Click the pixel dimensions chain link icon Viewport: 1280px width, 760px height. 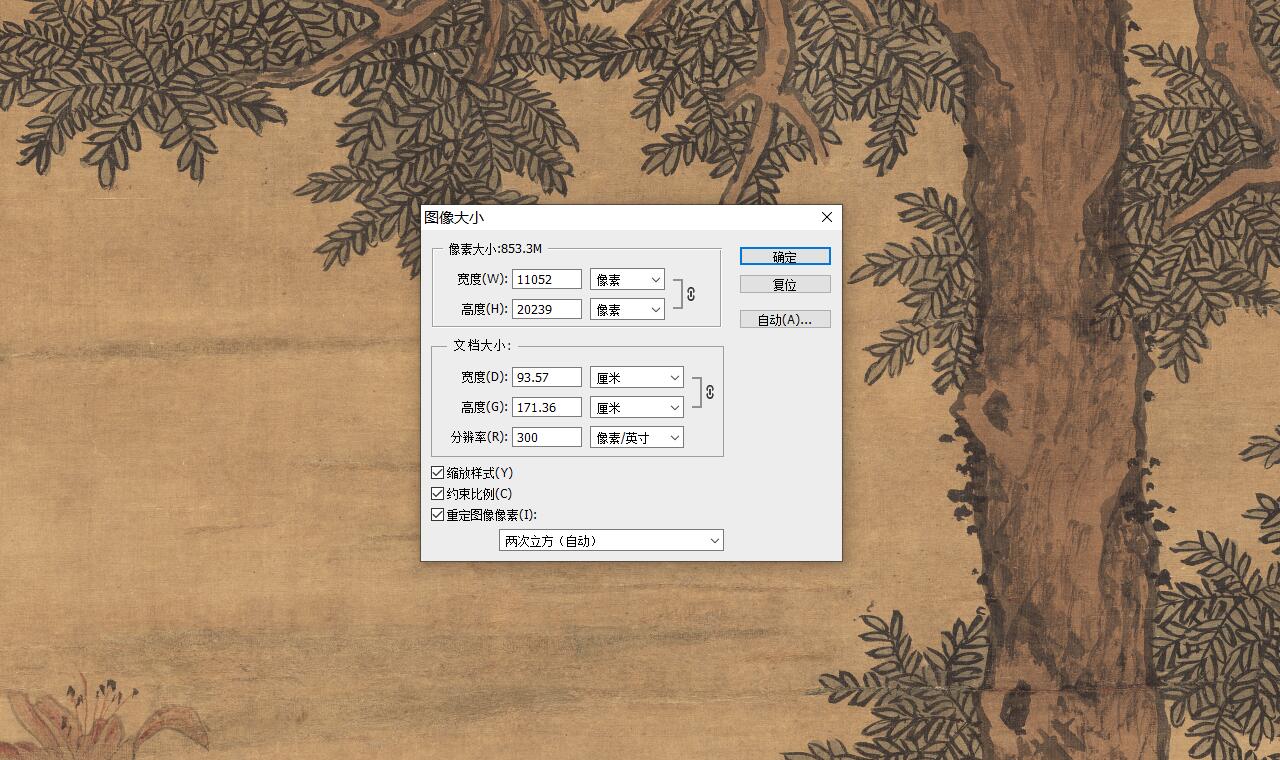tap(691, 294)
